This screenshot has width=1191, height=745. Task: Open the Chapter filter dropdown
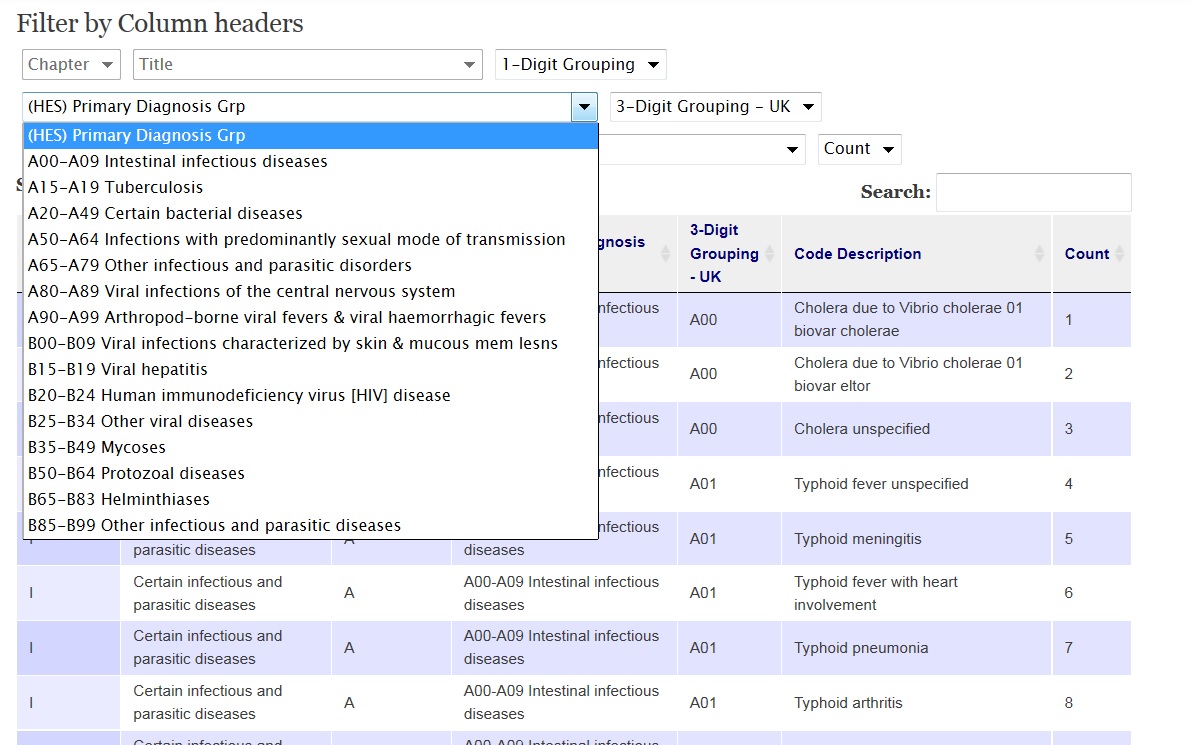point(71,65)
